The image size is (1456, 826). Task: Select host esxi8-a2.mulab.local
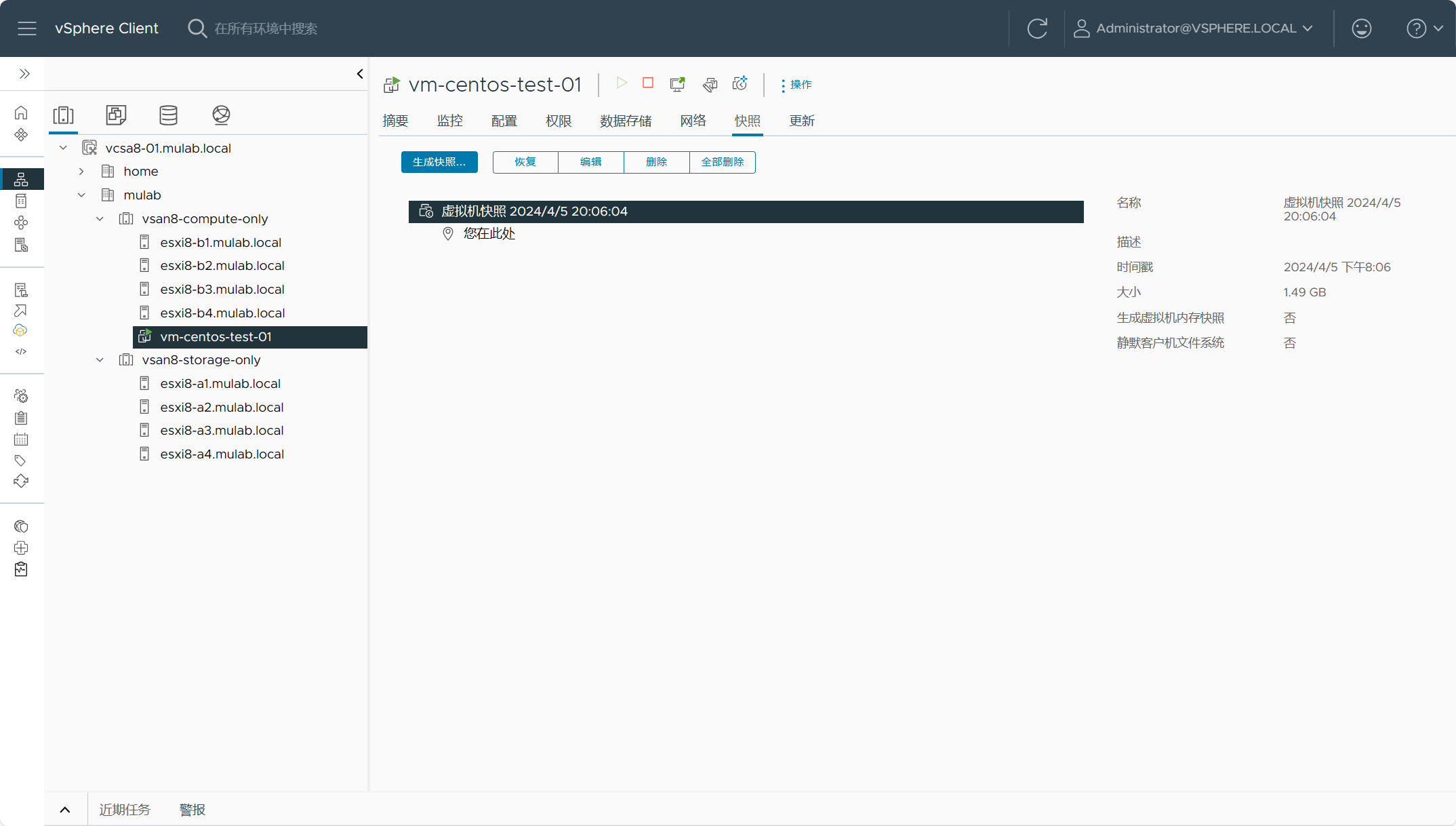tap(222, 408)
